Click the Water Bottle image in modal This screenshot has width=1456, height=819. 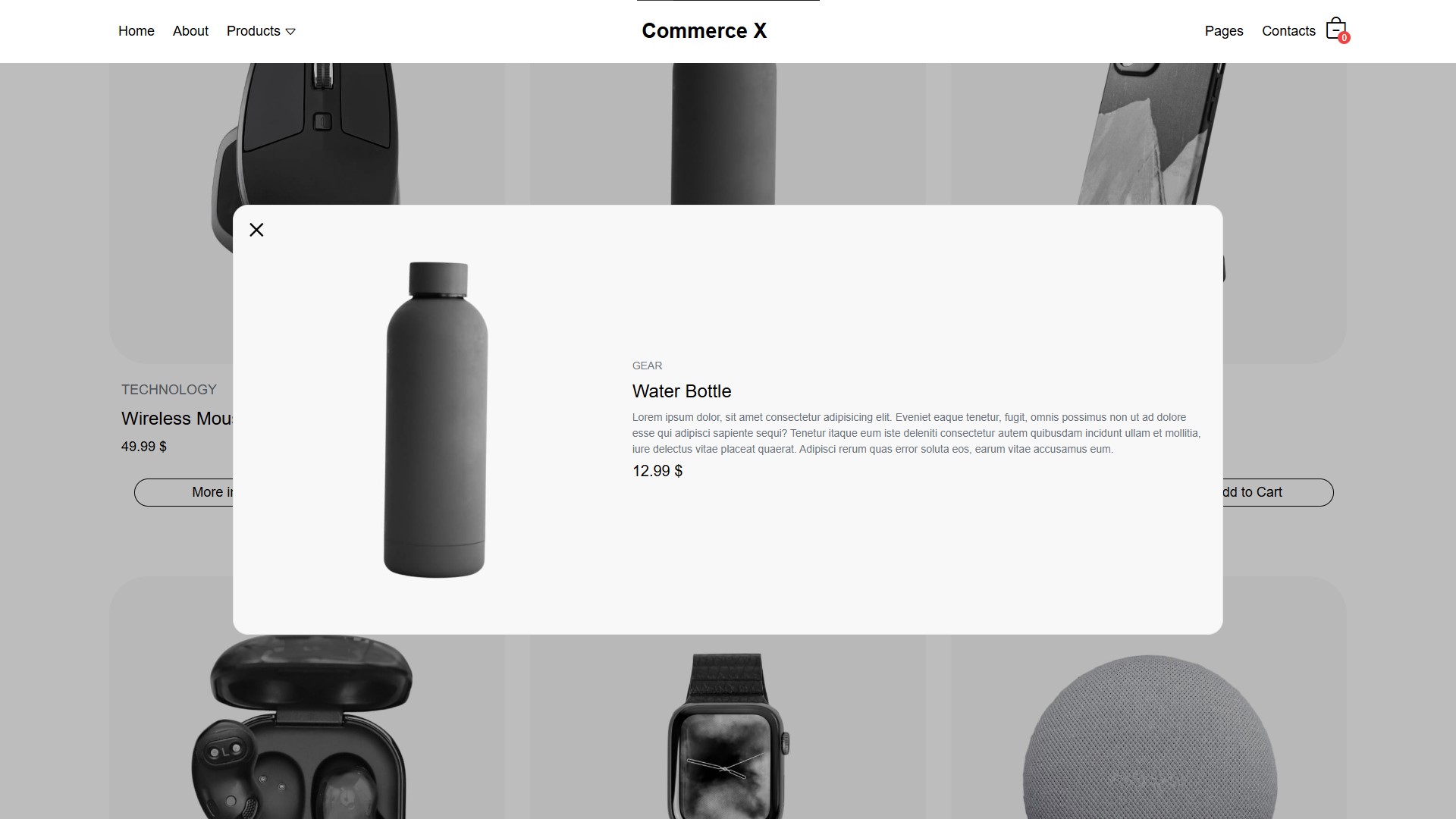point(435,419)
